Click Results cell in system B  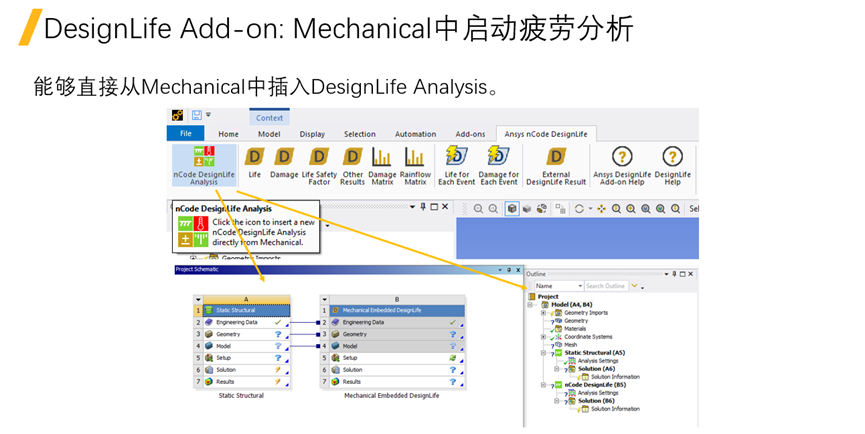pos(397,382)
